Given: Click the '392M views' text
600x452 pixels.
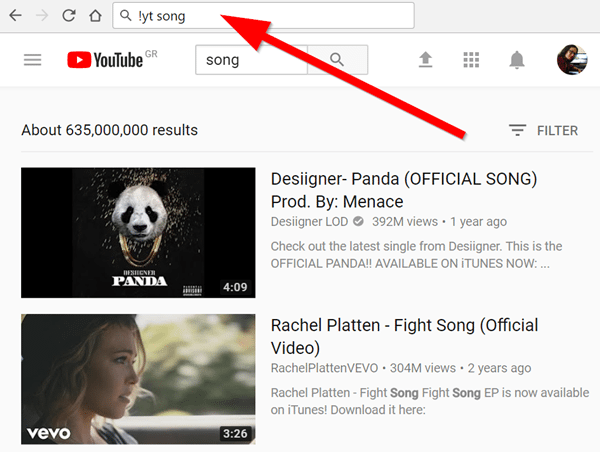Looking at the screenshot, I should pyautogui.click(x=405, y=222).
